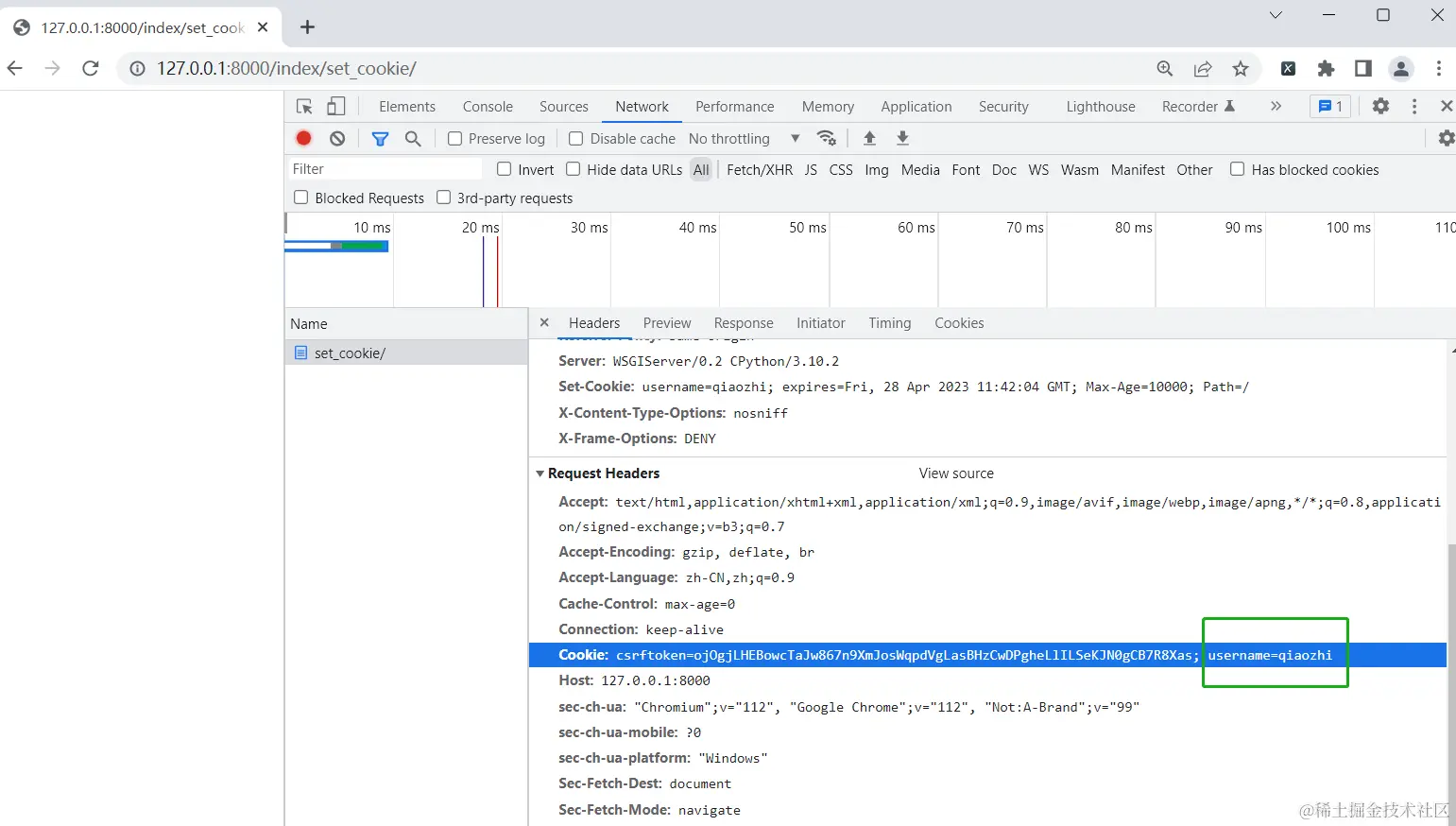The height and width of the screenshot is (826, 1456).
Task: Close the DevTools panel
Action: [1447, 106]
